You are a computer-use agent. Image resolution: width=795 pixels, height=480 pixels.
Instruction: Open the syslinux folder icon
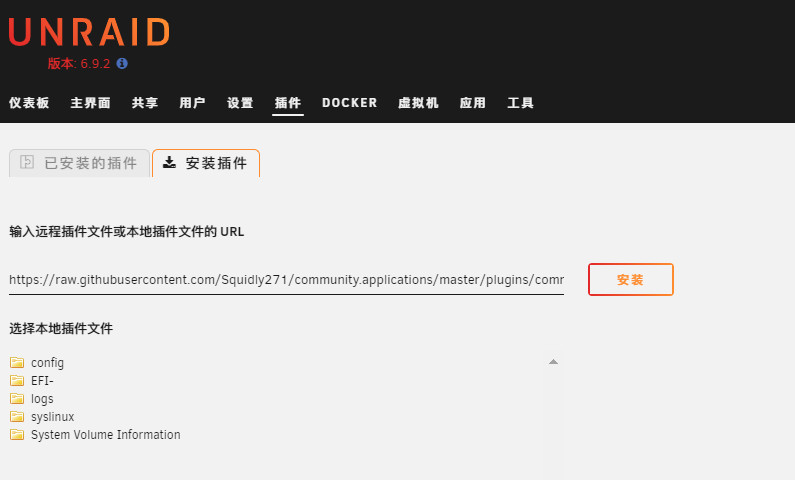point(17,417)
